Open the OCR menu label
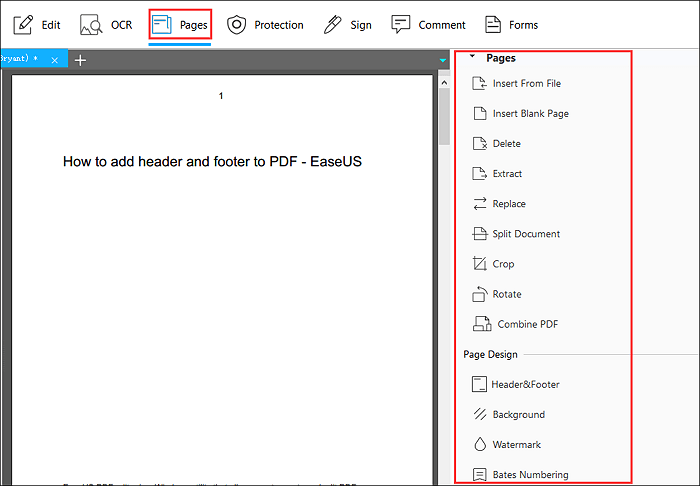Screen dimensions: 700x486 point(121,25)
